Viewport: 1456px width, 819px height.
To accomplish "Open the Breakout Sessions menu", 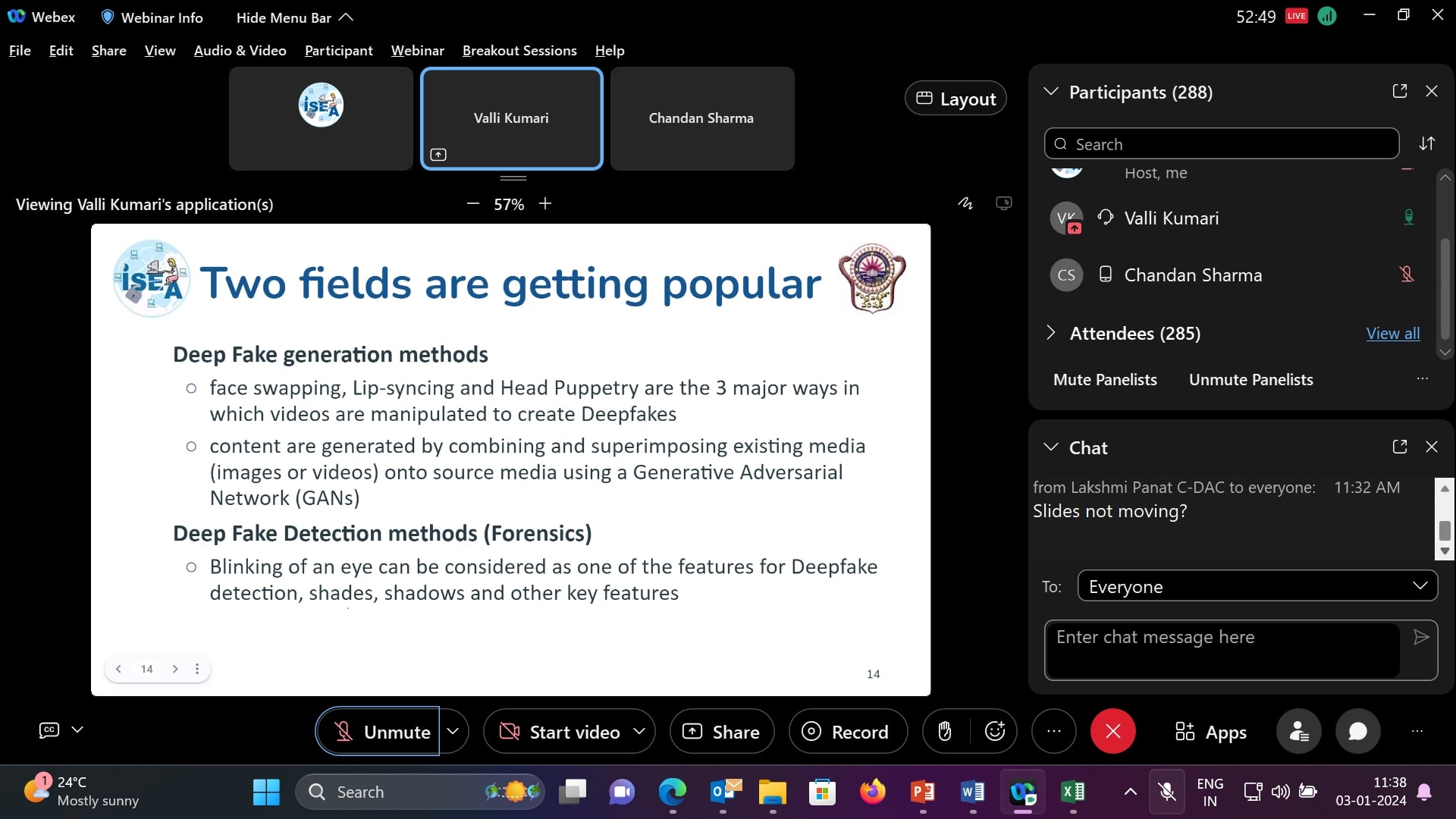I will pyautogui.click(x=519, y=51).
